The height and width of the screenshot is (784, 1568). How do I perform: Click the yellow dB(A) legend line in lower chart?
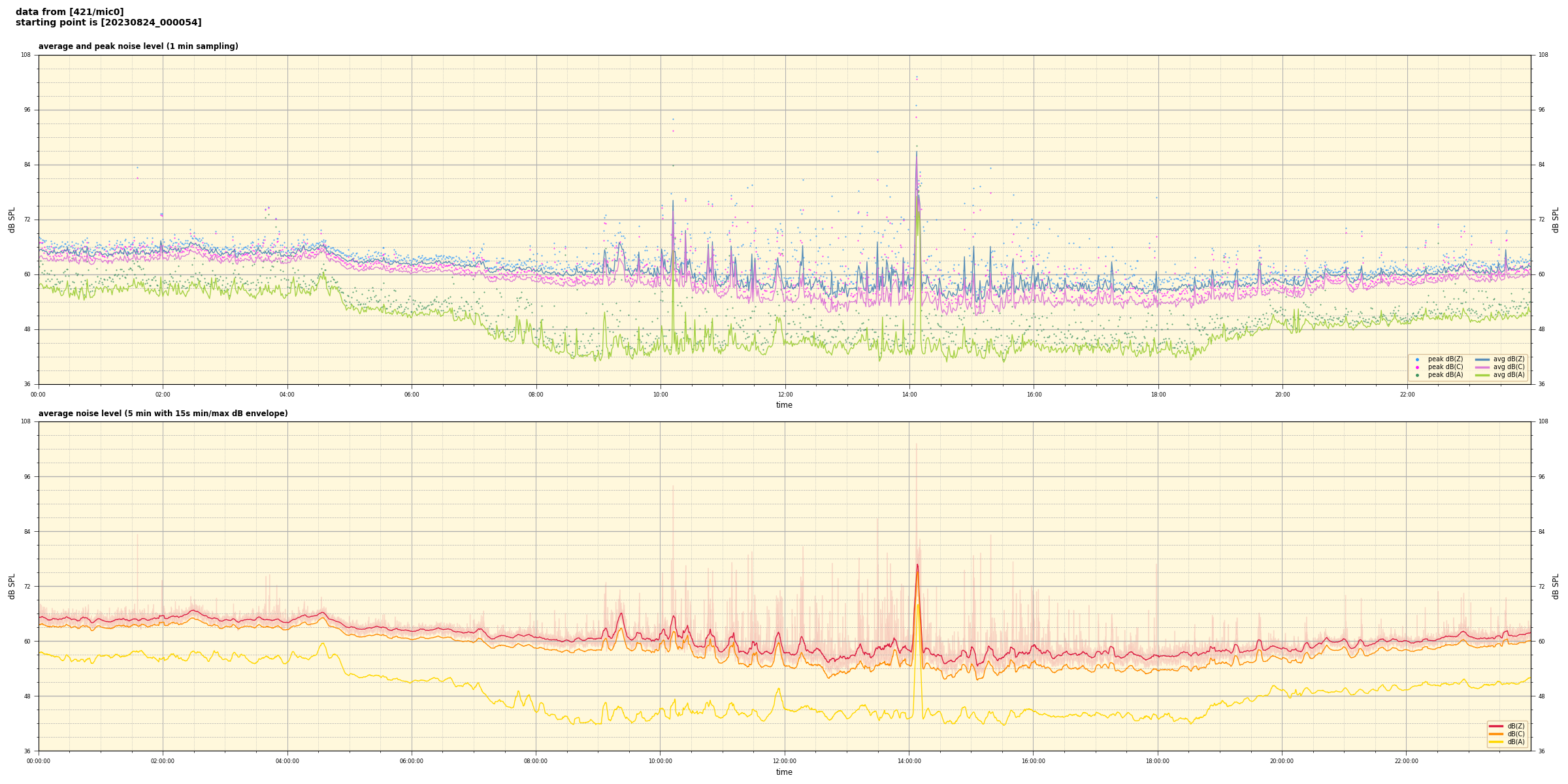[x=1496, y=742]
